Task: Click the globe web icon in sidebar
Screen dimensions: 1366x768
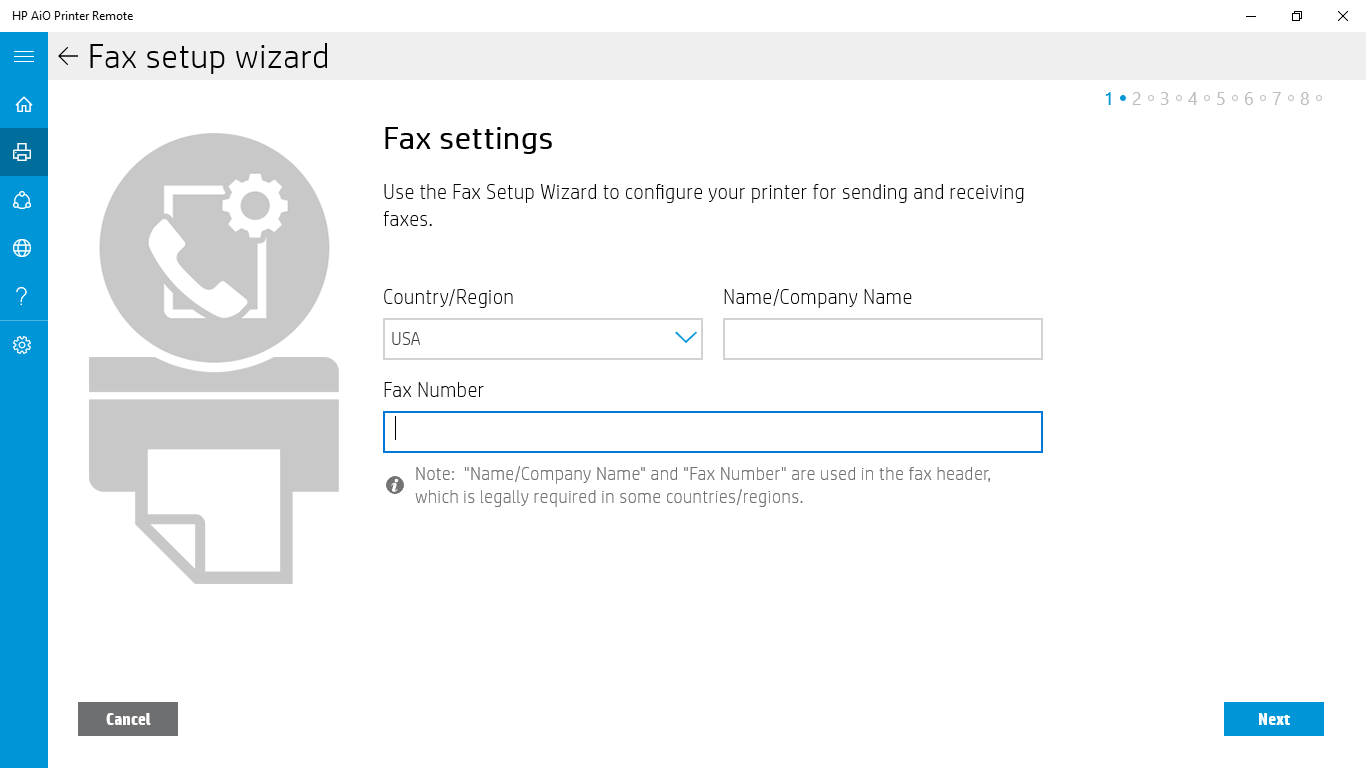Action: pos(23,248)
